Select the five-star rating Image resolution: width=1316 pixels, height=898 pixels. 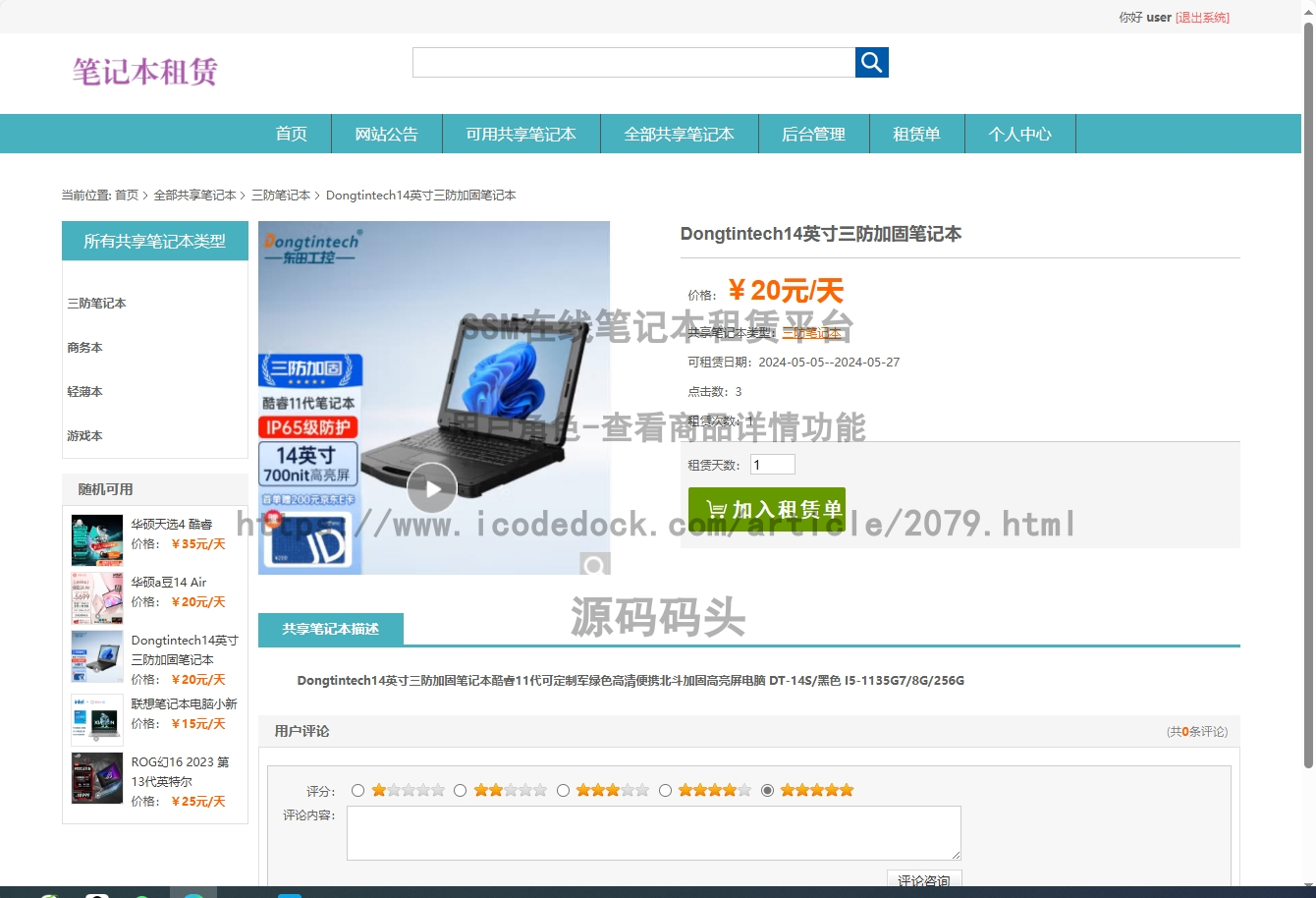pyautogui.click(x=768, y=790)
